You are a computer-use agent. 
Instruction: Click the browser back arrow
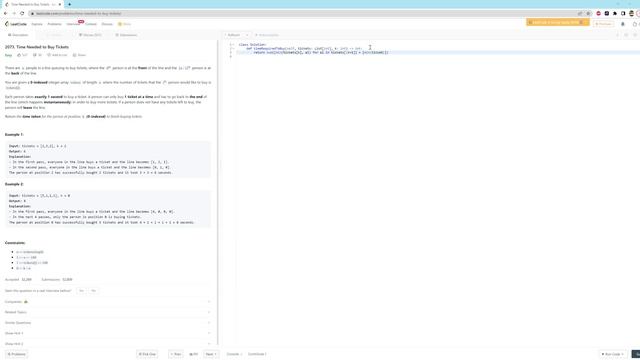pos(5,13)
